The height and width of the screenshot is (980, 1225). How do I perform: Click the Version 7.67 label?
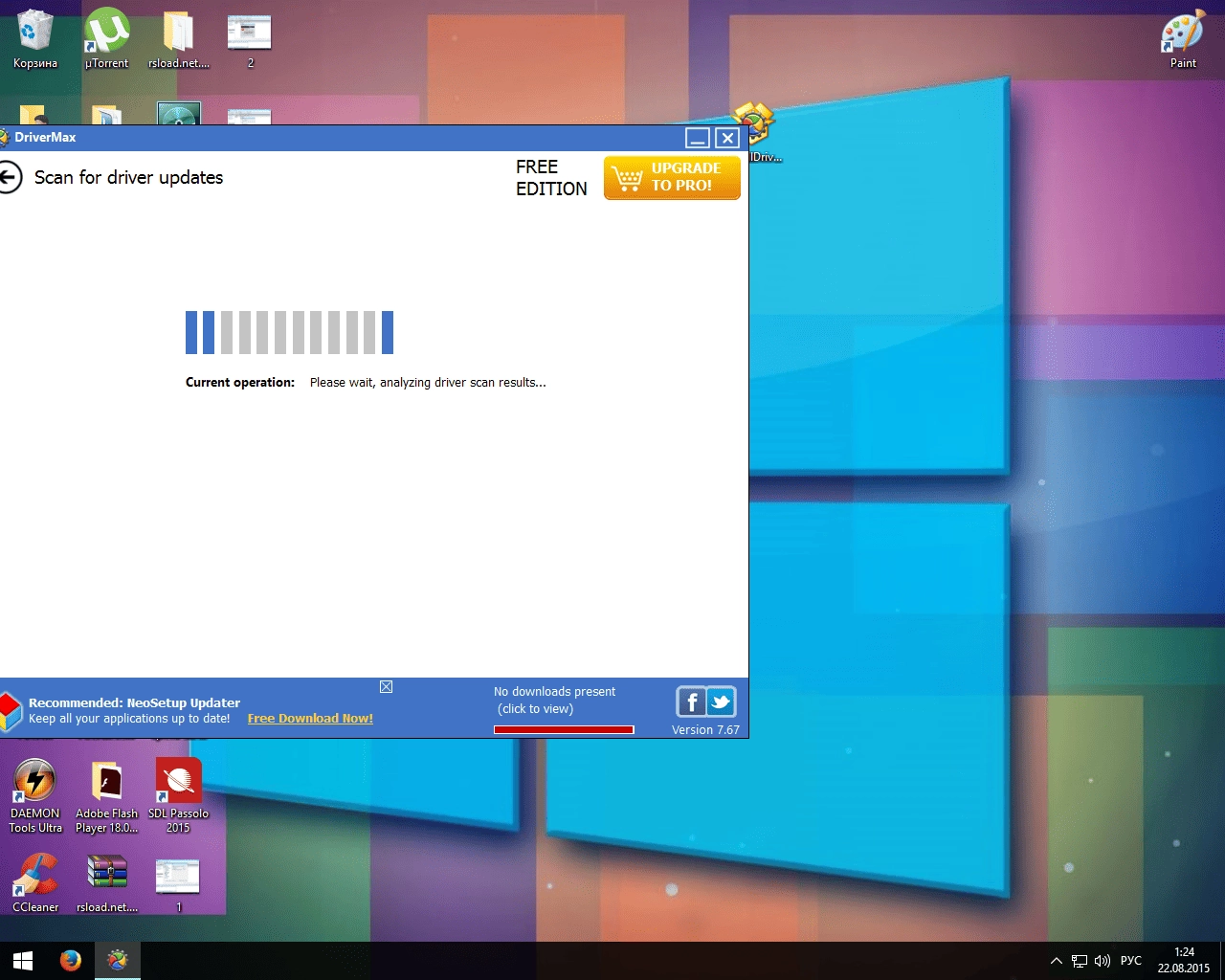pos(705,729)
